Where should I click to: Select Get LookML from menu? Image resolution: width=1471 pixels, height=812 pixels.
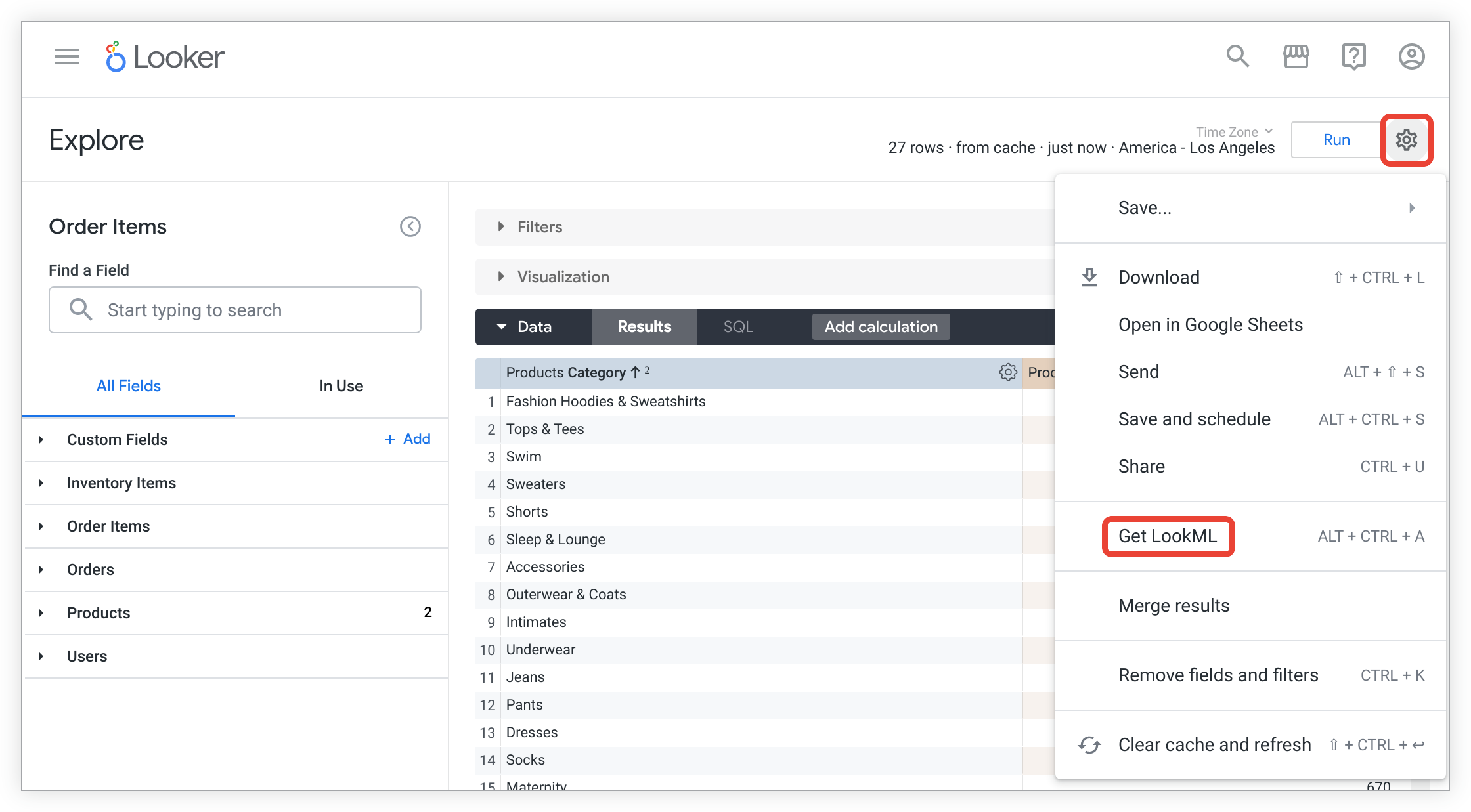tap(1168, 536)
